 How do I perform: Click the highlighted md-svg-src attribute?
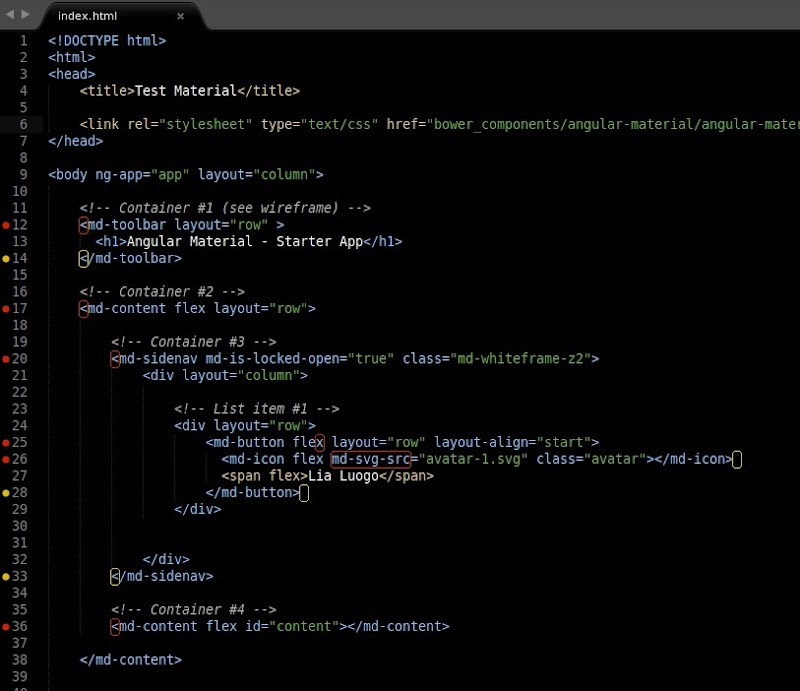(x=371, y=459)
